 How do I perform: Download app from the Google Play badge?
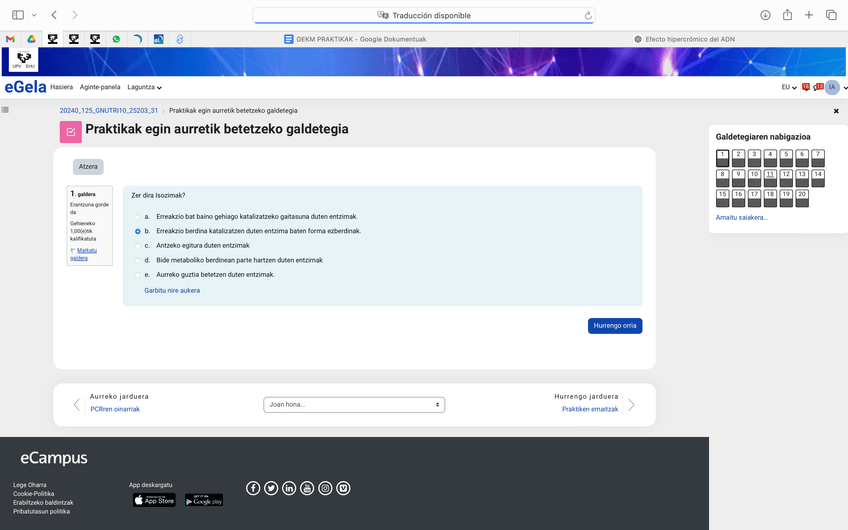(x=204, y=500)
